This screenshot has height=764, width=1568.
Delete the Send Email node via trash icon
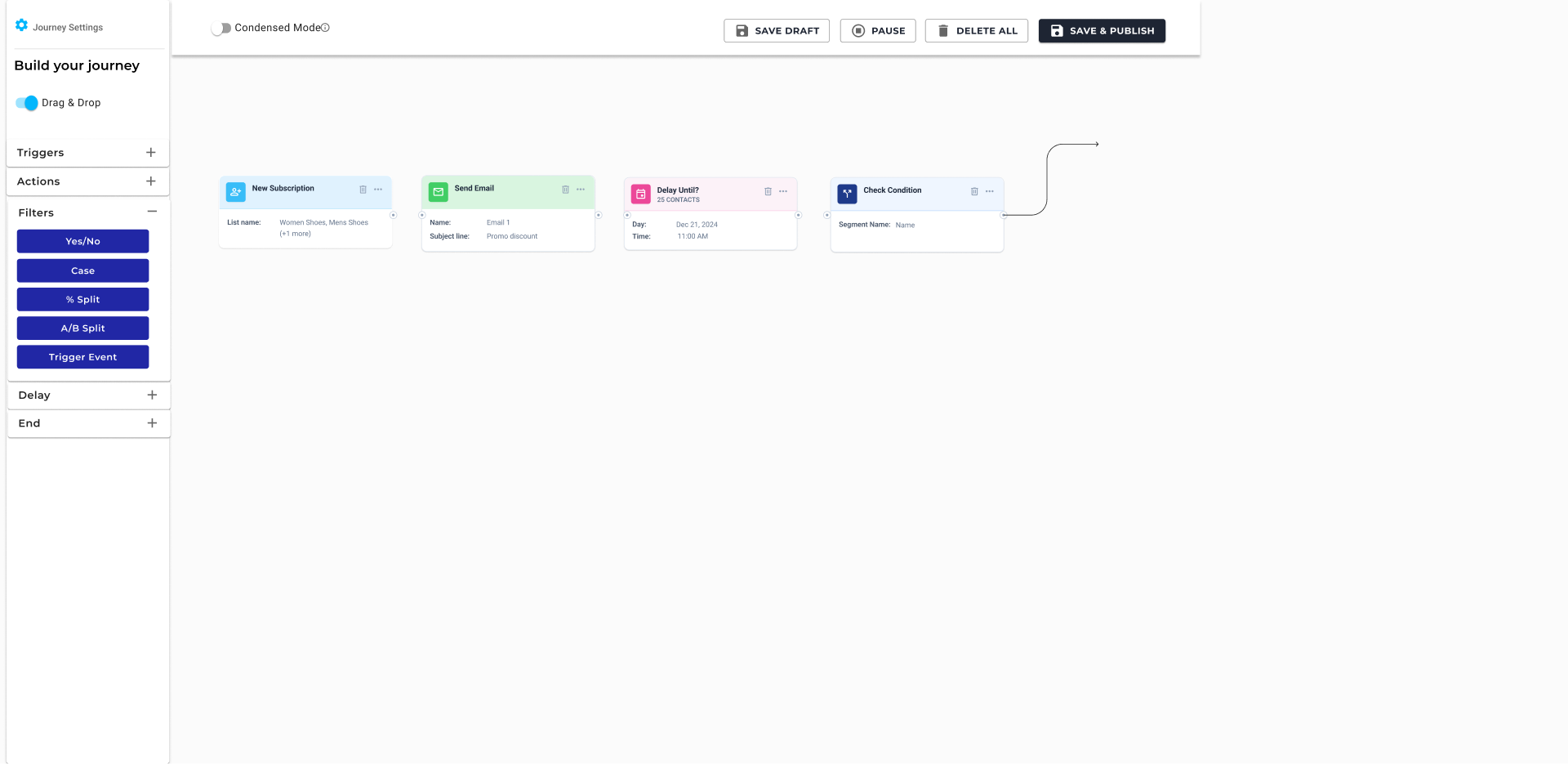(x=565, y=190)
